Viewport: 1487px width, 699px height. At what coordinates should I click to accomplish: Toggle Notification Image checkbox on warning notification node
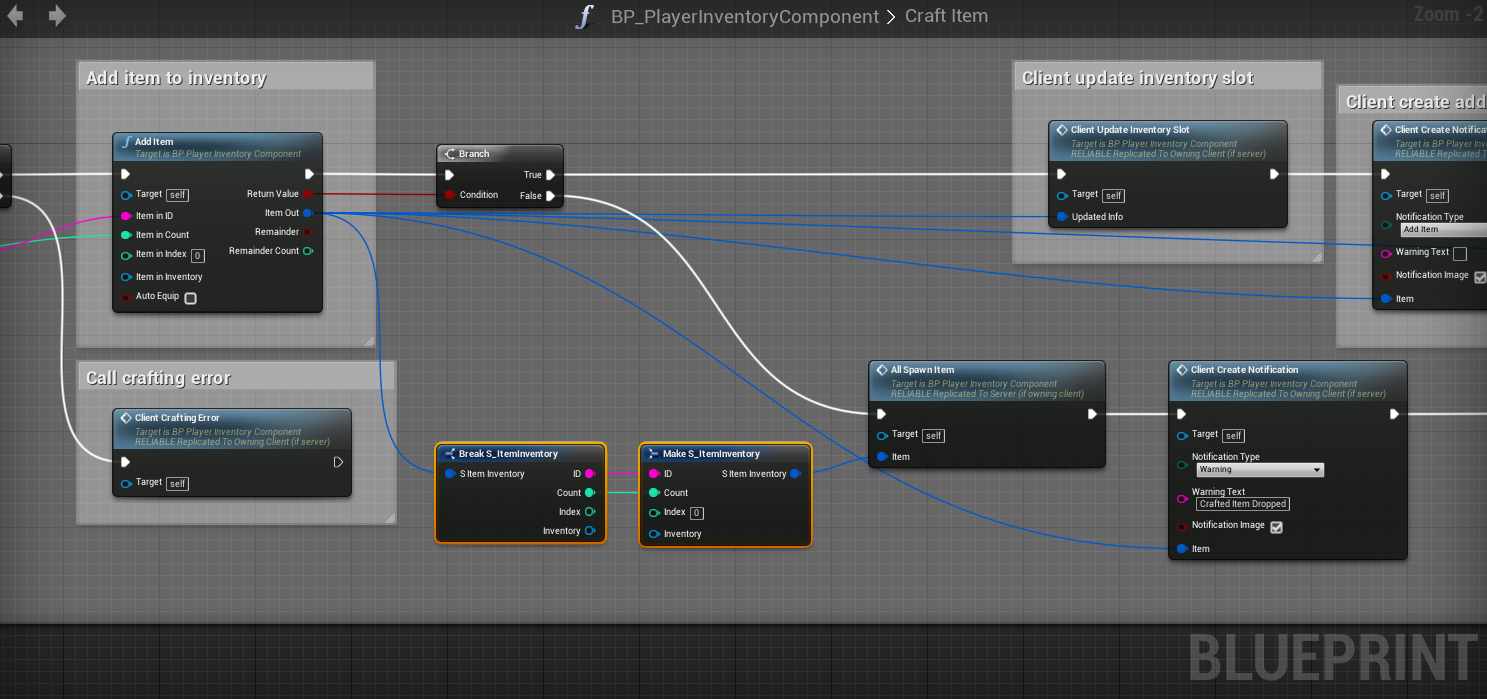(x=1276, y=527)
